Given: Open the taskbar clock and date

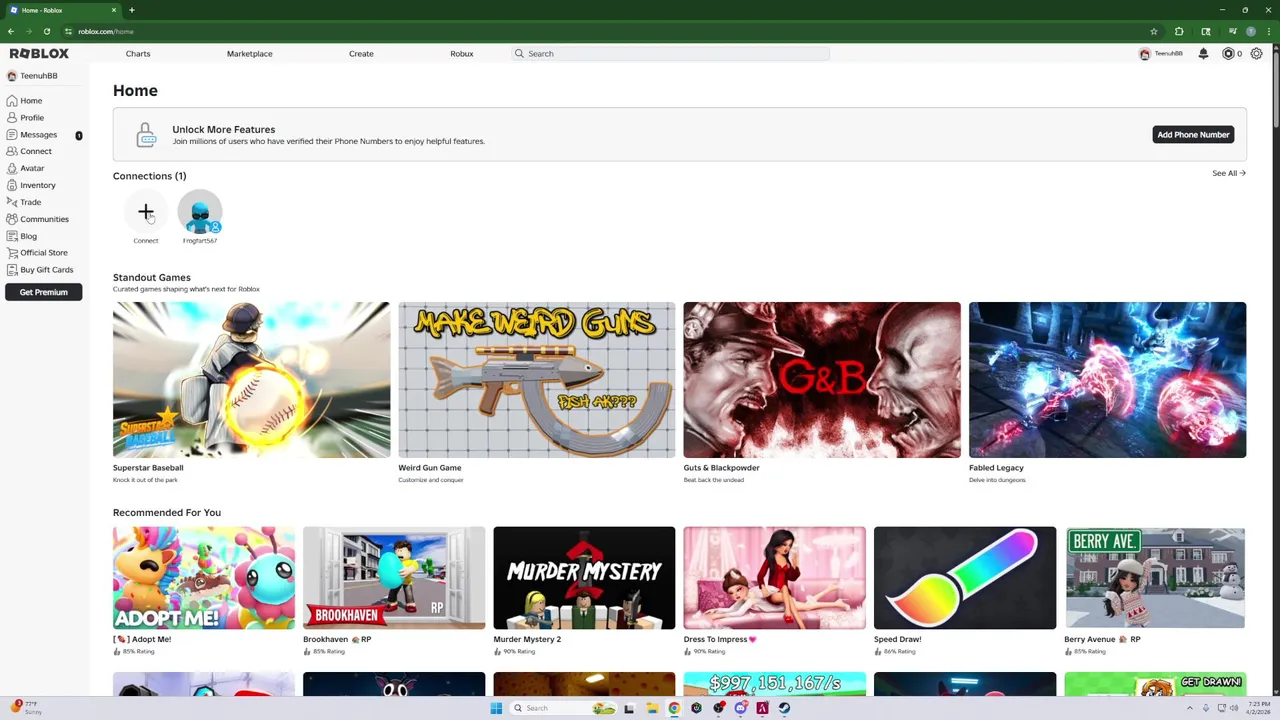Looking at the screenshot, I should [1257, 708].
